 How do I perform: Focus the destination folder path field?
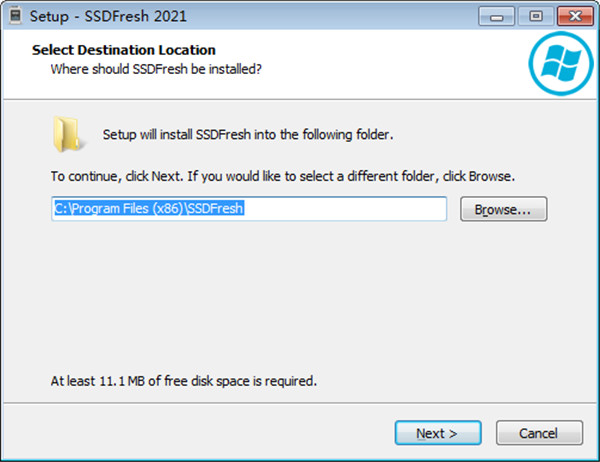(249, 209)
